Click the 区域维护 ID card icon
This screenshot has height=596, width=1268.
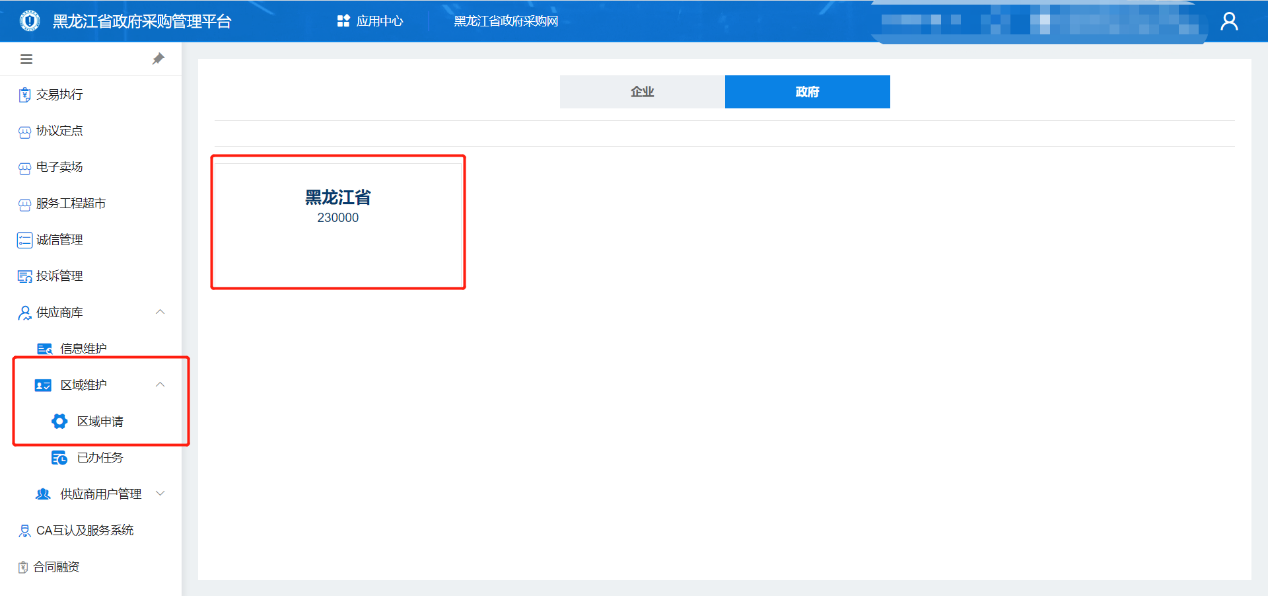pyautogui.click(x=43, y=385)
